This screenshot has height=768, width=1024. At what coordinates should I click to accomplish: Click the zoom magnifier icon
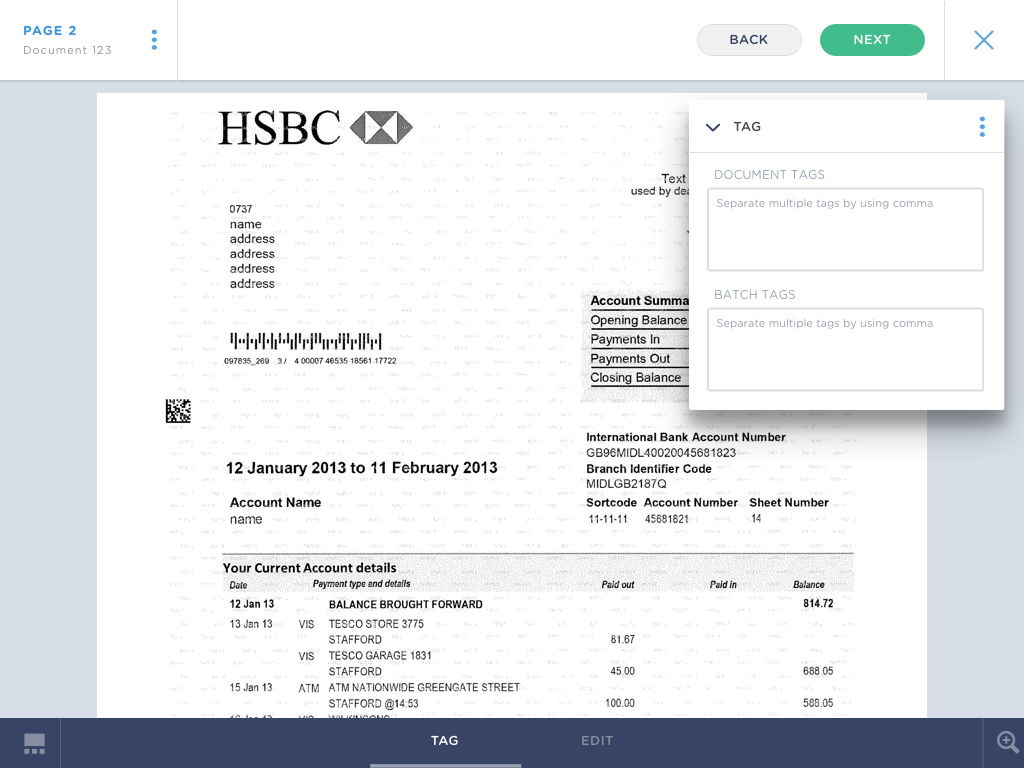[x=1007, y=741]
